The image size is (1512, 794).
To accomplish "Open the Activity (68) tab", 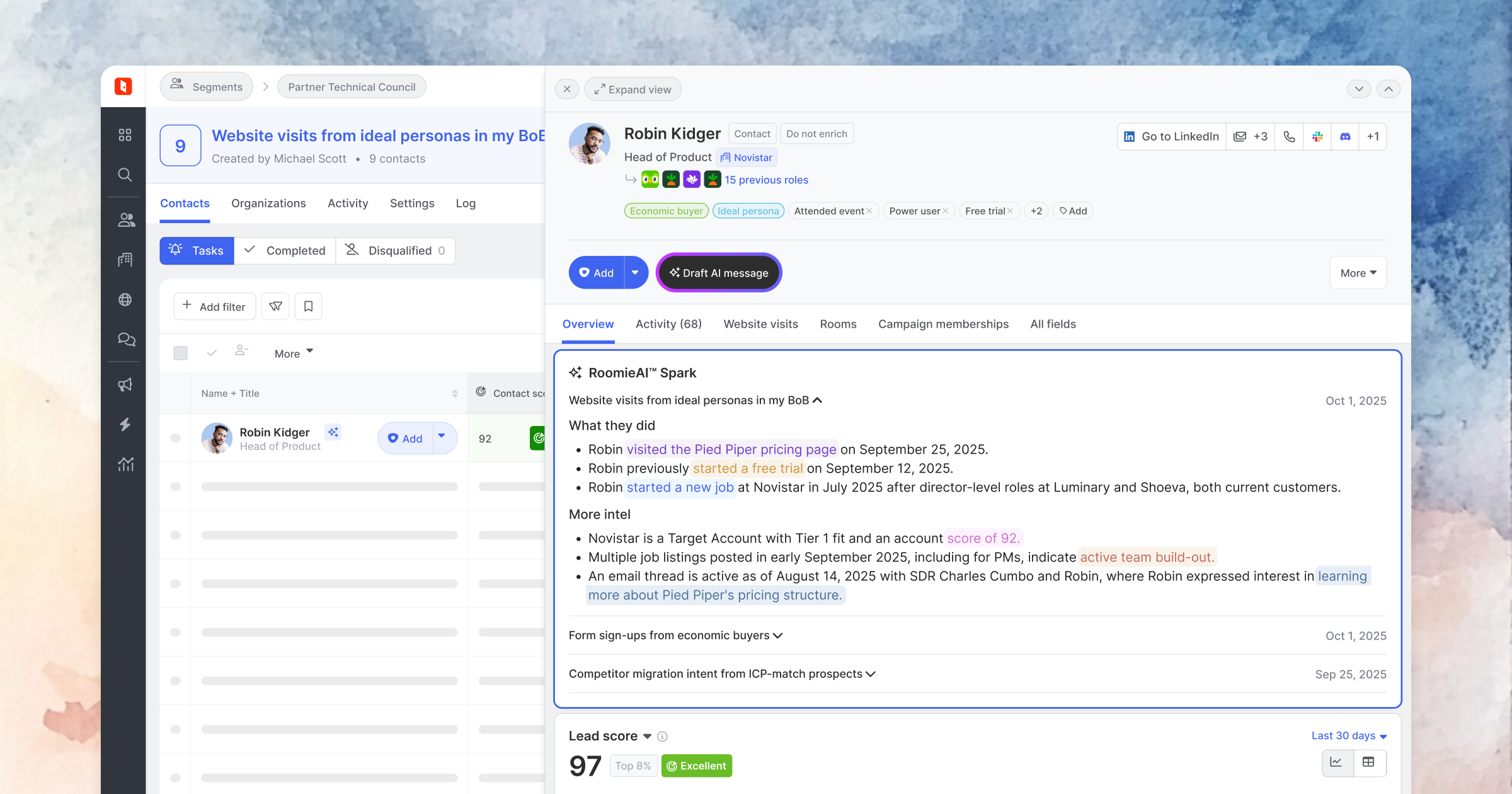I will 668,324.
